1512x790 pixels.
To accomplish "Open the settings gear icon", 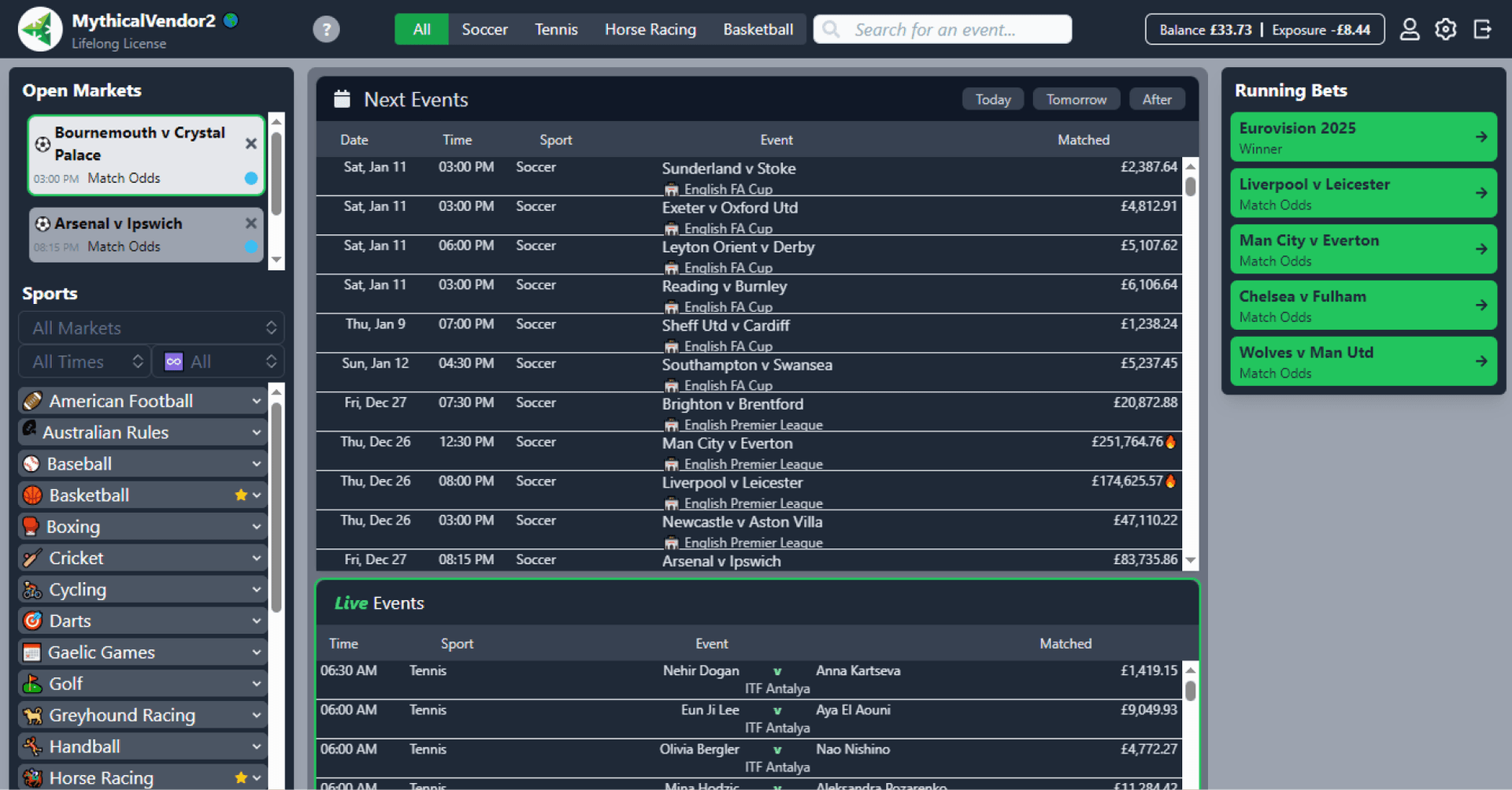I will click(1445, 30).
